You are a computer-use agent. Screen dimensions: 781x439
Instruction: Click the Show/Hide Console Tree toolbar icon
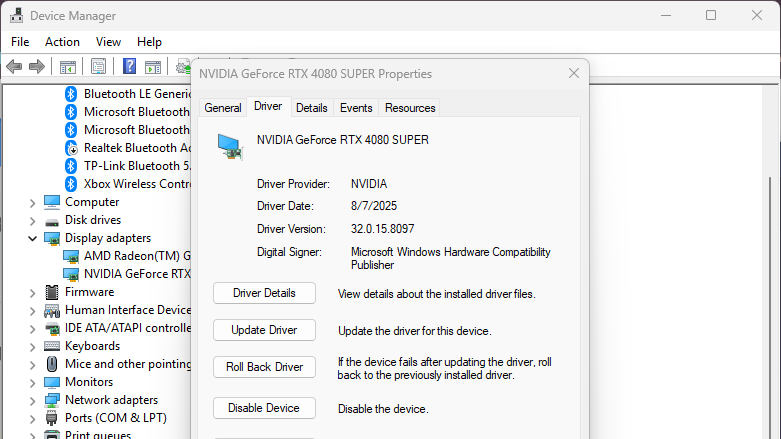(68, 67)
